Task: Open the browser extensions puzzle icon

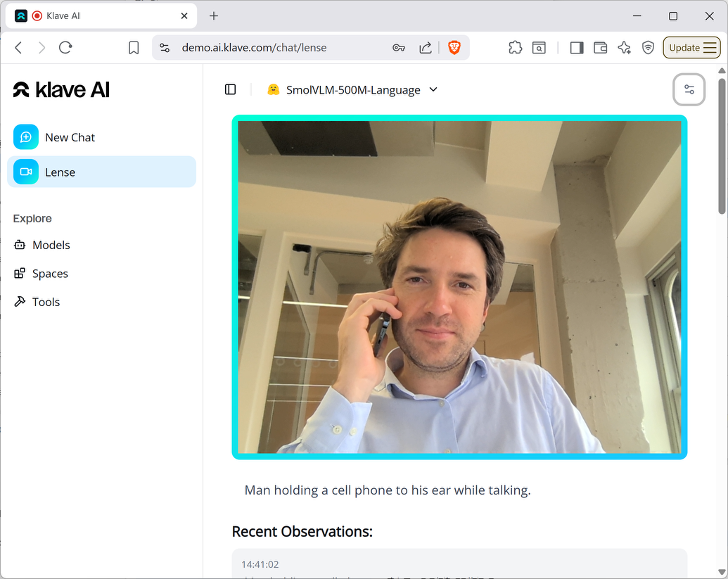Action: click(515, 47)
